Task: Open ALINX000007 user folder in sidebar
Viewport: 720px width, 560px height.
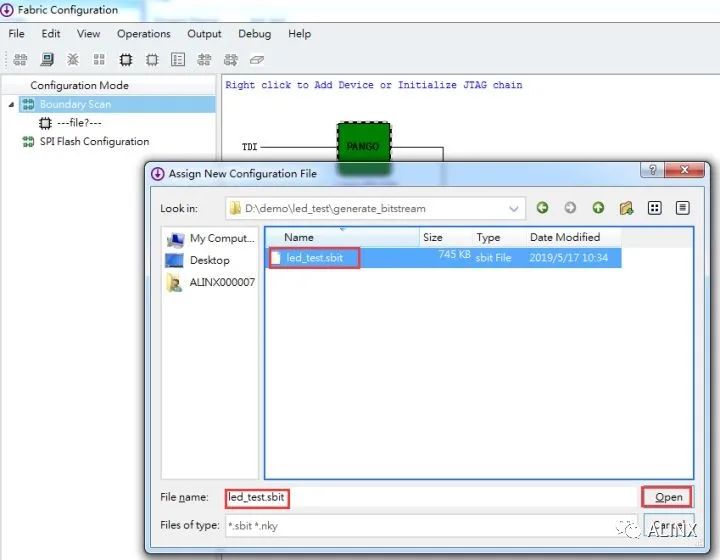Action: point(210,282)
